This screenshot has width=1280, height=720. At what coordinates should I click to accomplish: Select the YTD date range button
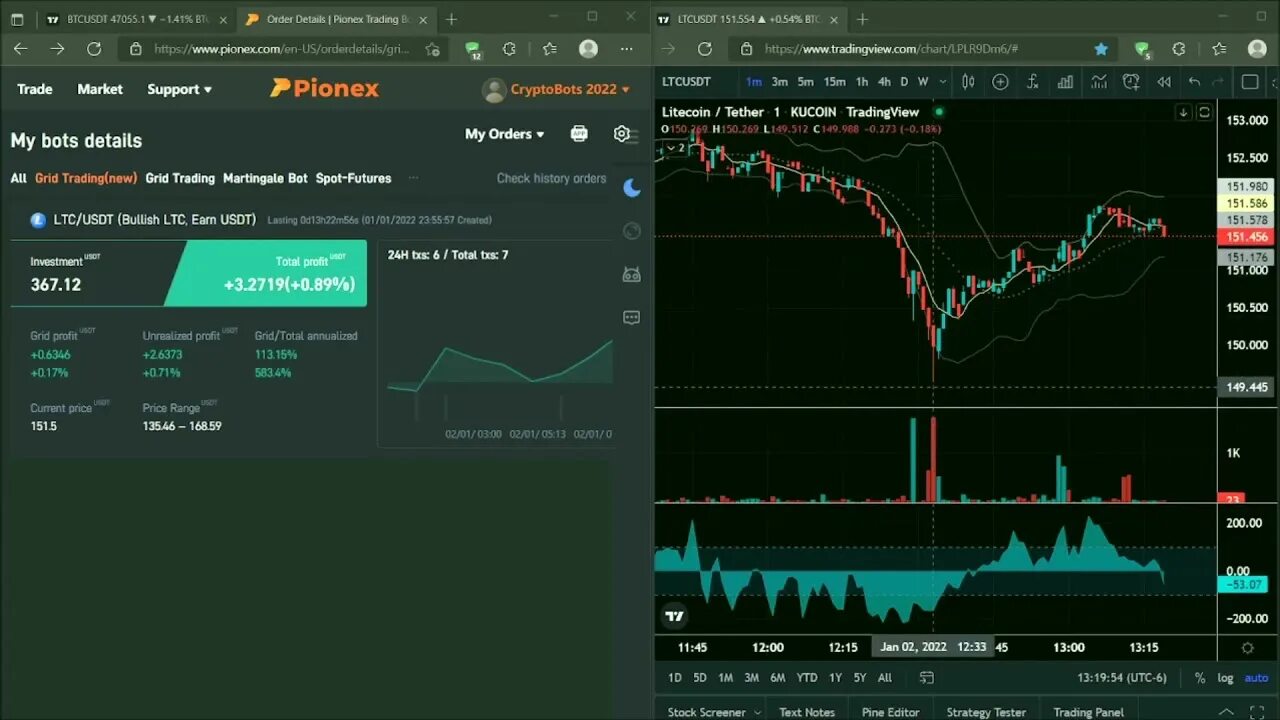point(806,678)
